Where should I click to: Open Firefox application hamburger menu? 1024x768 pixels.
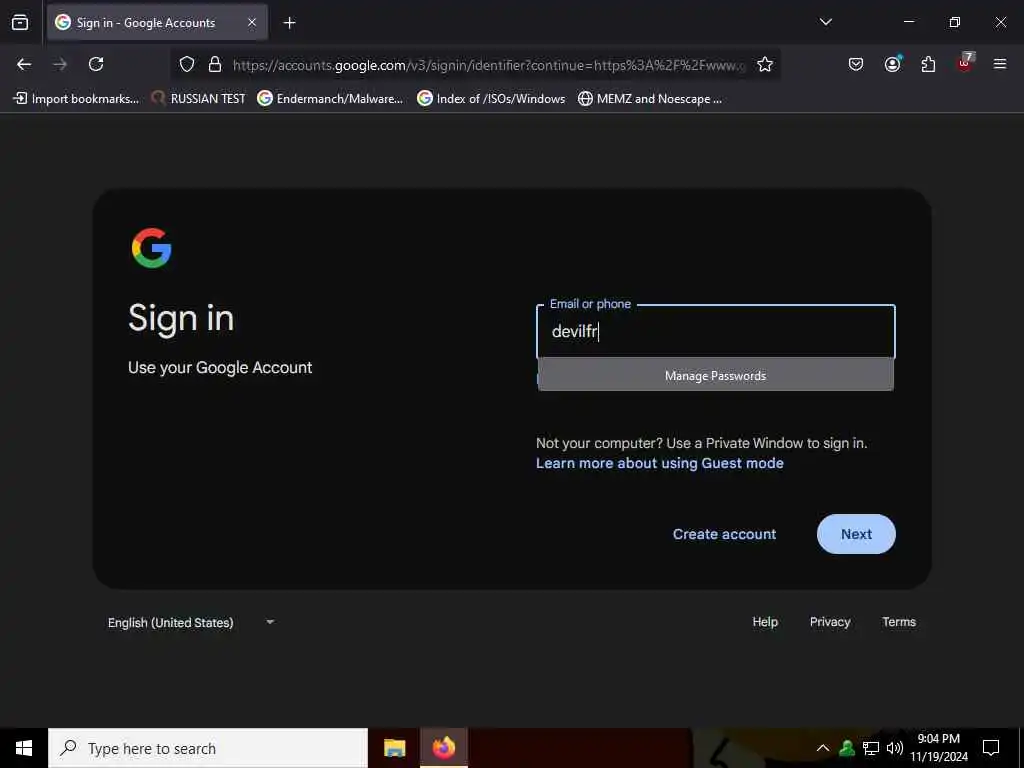[1000, 64]
